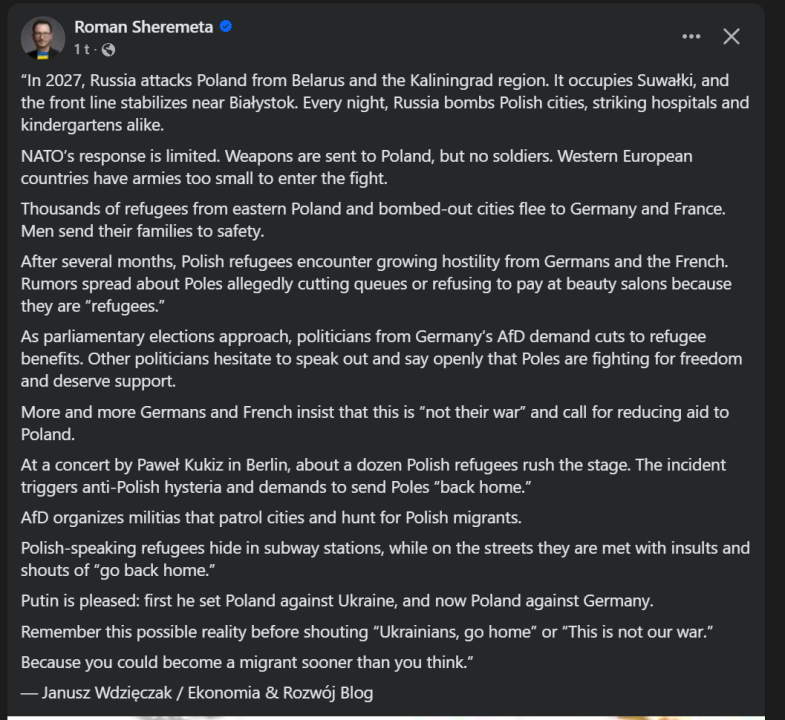Viewport: 785px width, 720px height.
Task: Close the post with the X icon
Action: [731, 37]
